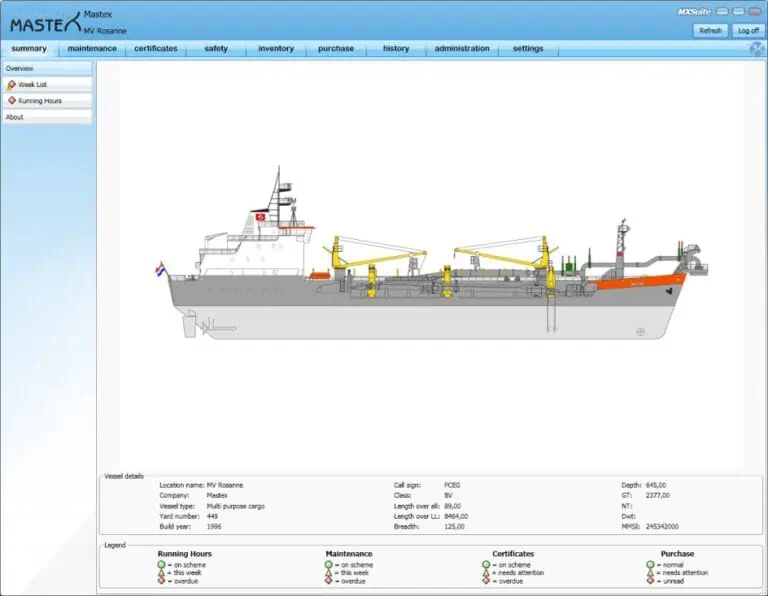Open the purchase tab
The width and height of the screenshot is (768, 596).
tap(336, 48)
